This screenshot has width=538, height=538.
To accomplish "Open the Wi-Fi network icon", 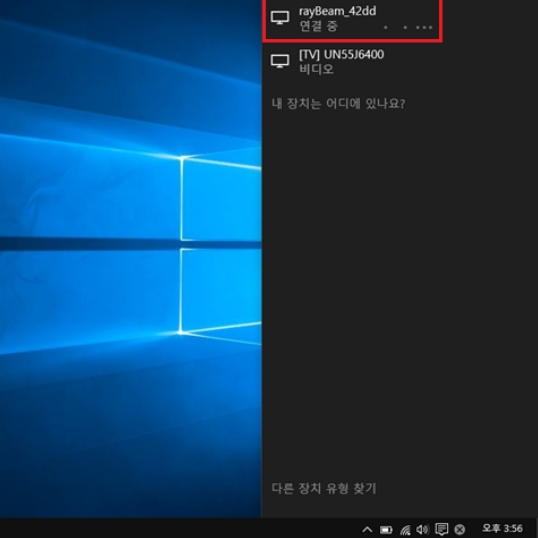I will [405, 530].
